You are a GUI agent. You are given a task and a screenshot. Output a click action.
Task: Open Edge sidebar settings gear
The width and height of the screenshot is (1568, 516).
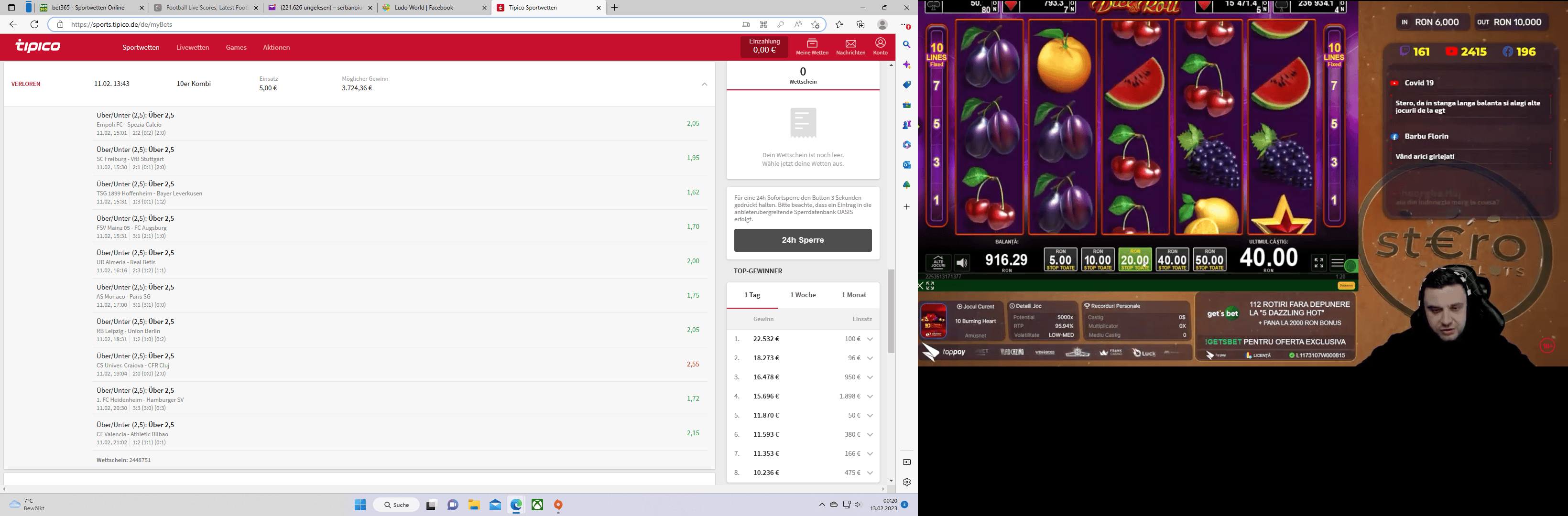pos(906,482)
